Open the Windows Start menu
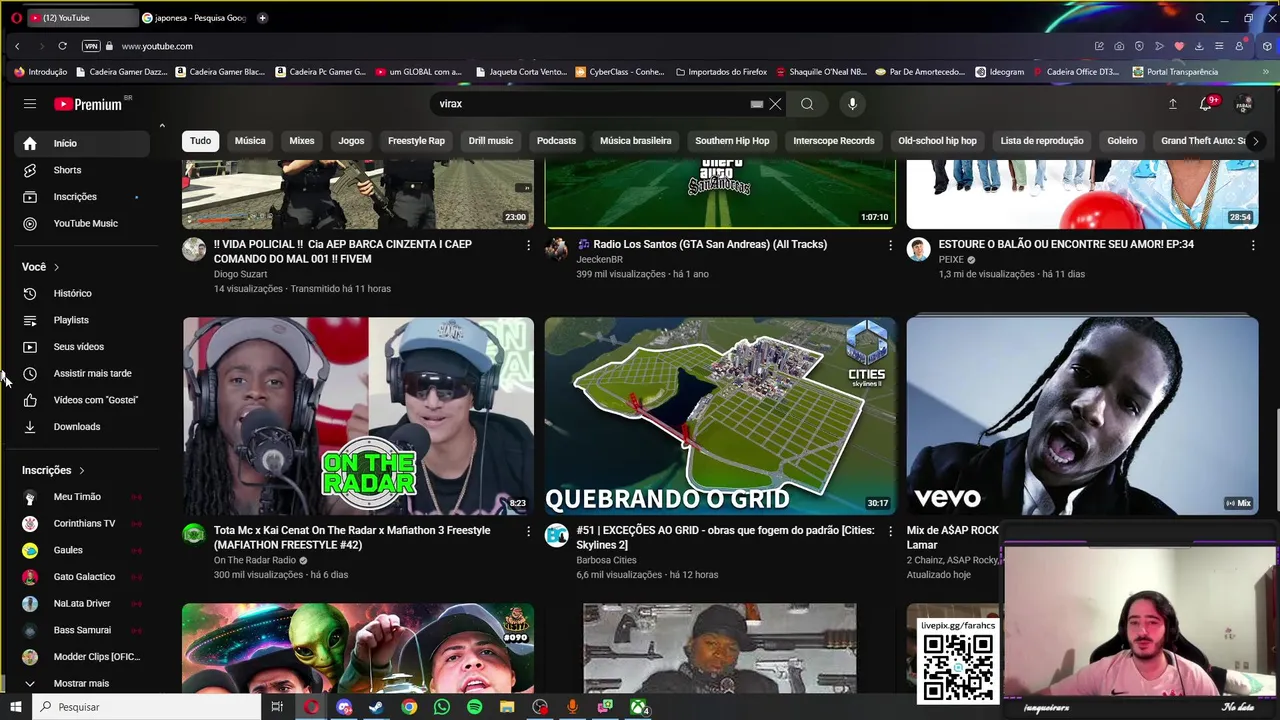Screen dimensions: 1280x720 (x=15, y=707)
